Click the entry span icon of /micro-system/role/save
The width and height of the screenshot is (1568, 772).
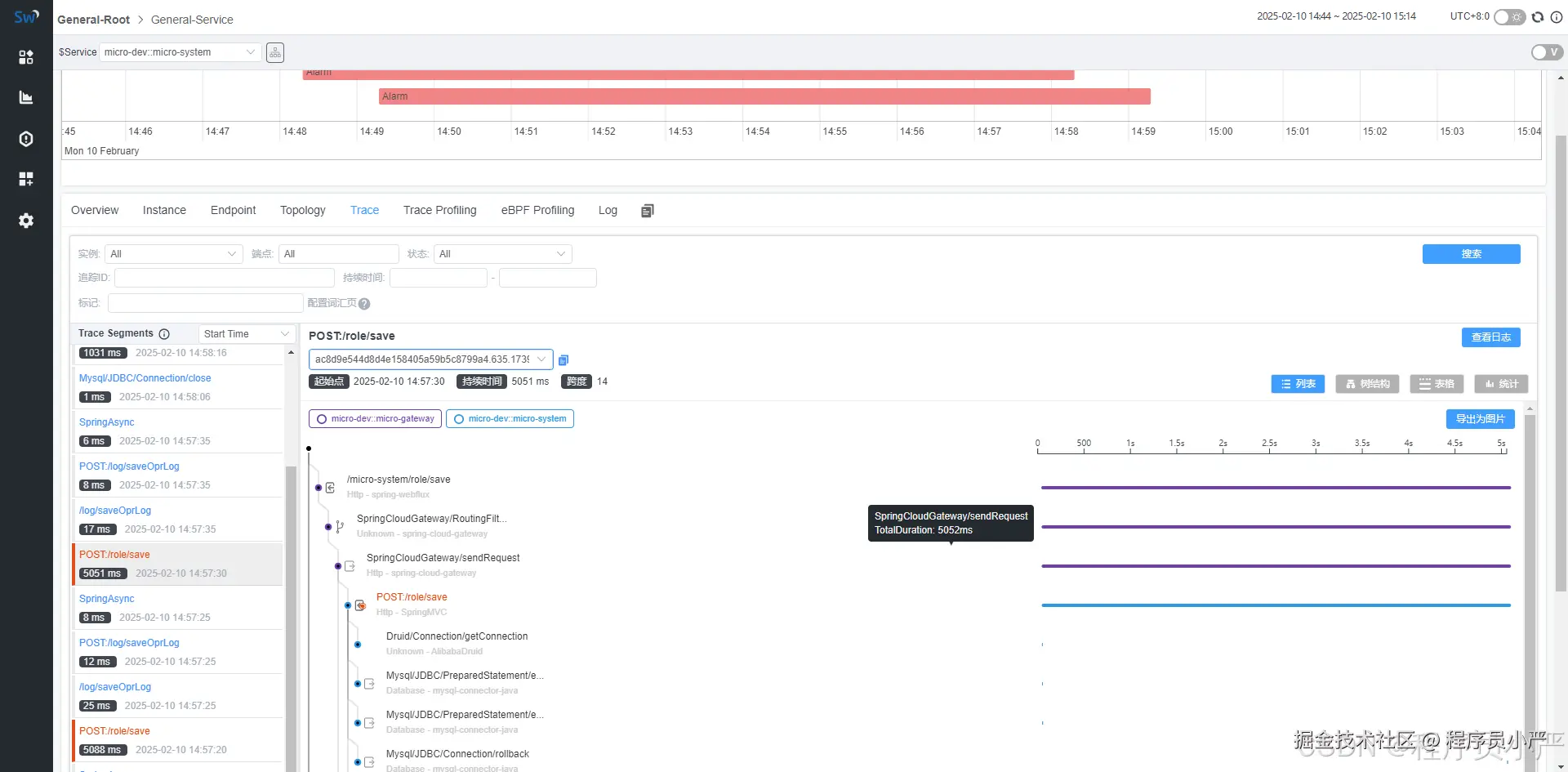coord(330,488)
